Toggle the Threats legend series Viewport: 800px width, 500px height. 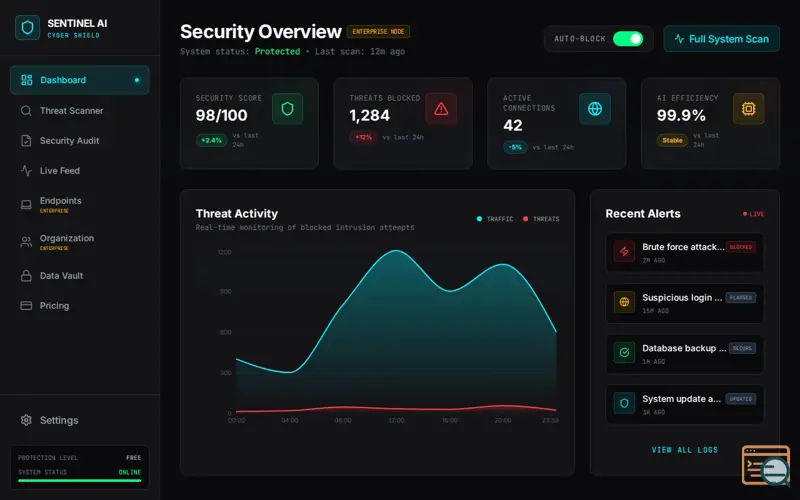coord(541,219)
